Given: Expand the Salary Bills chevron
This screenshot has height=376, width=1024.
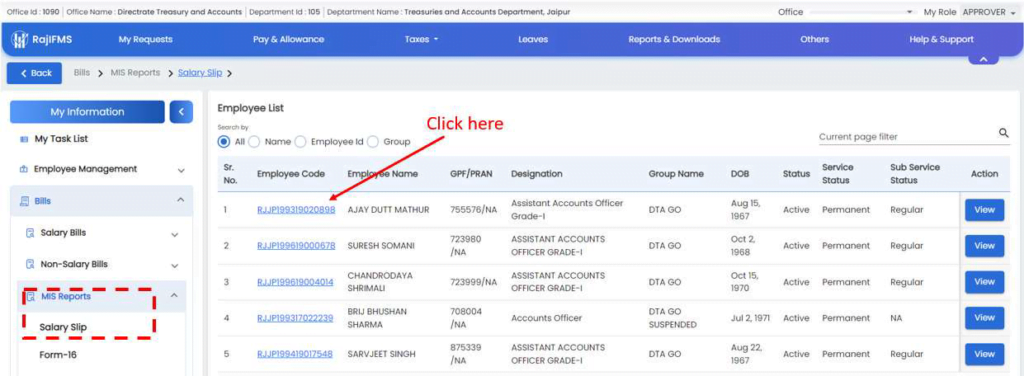Looking at the screenshot, I should click(x=175, y=234).
